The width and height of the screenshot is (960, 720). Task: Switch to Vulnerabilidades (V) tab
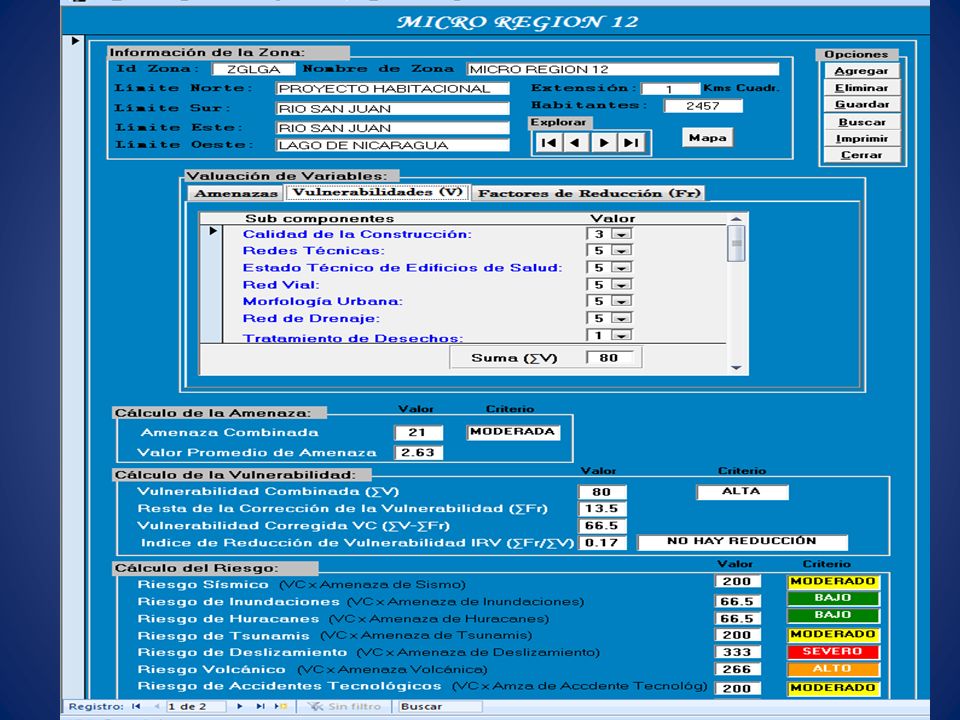pyautogui.click(x=377, y=192)
